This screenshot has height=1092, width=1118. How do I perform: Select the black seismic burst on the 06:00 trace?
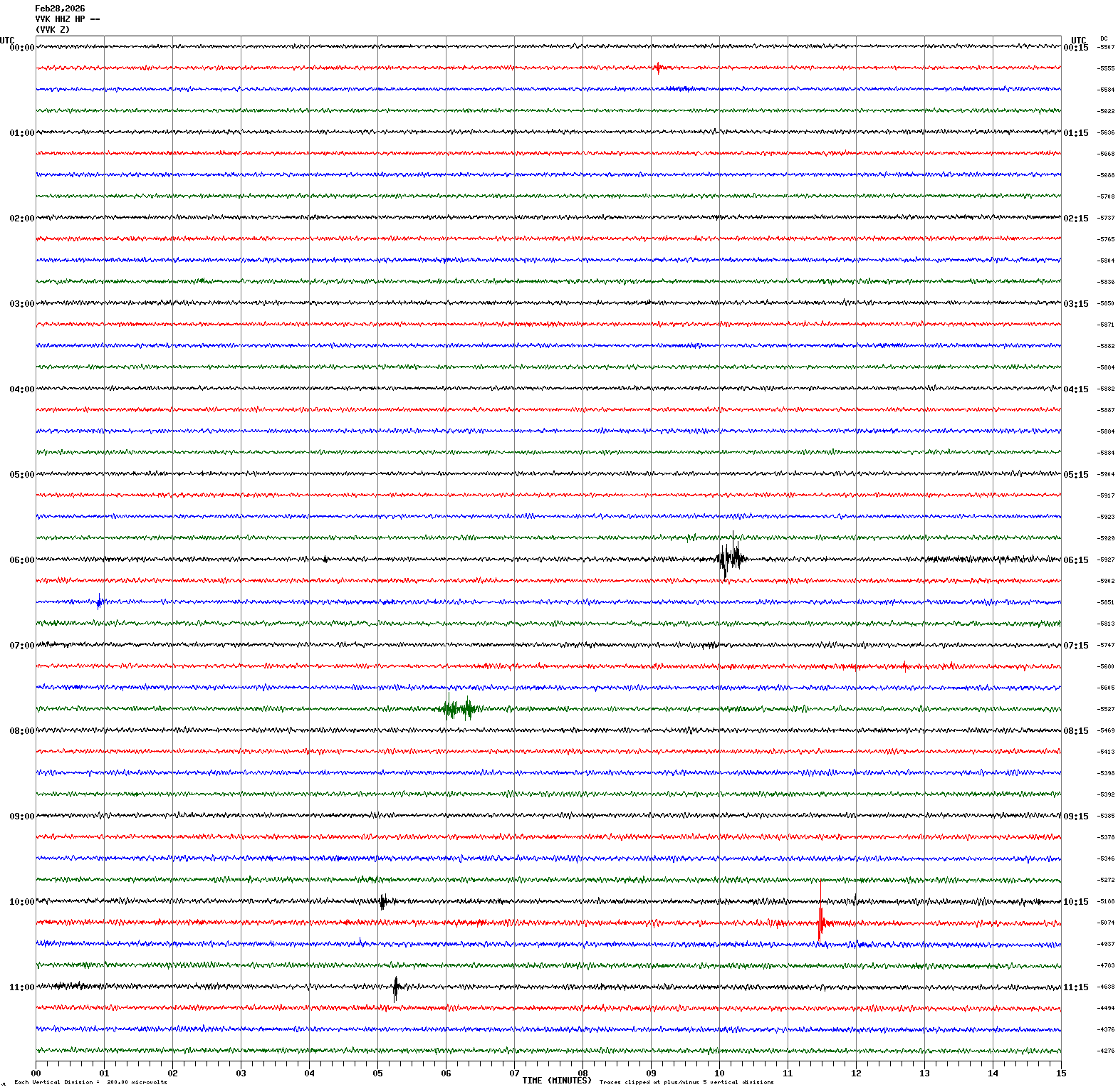coord(731,558)
